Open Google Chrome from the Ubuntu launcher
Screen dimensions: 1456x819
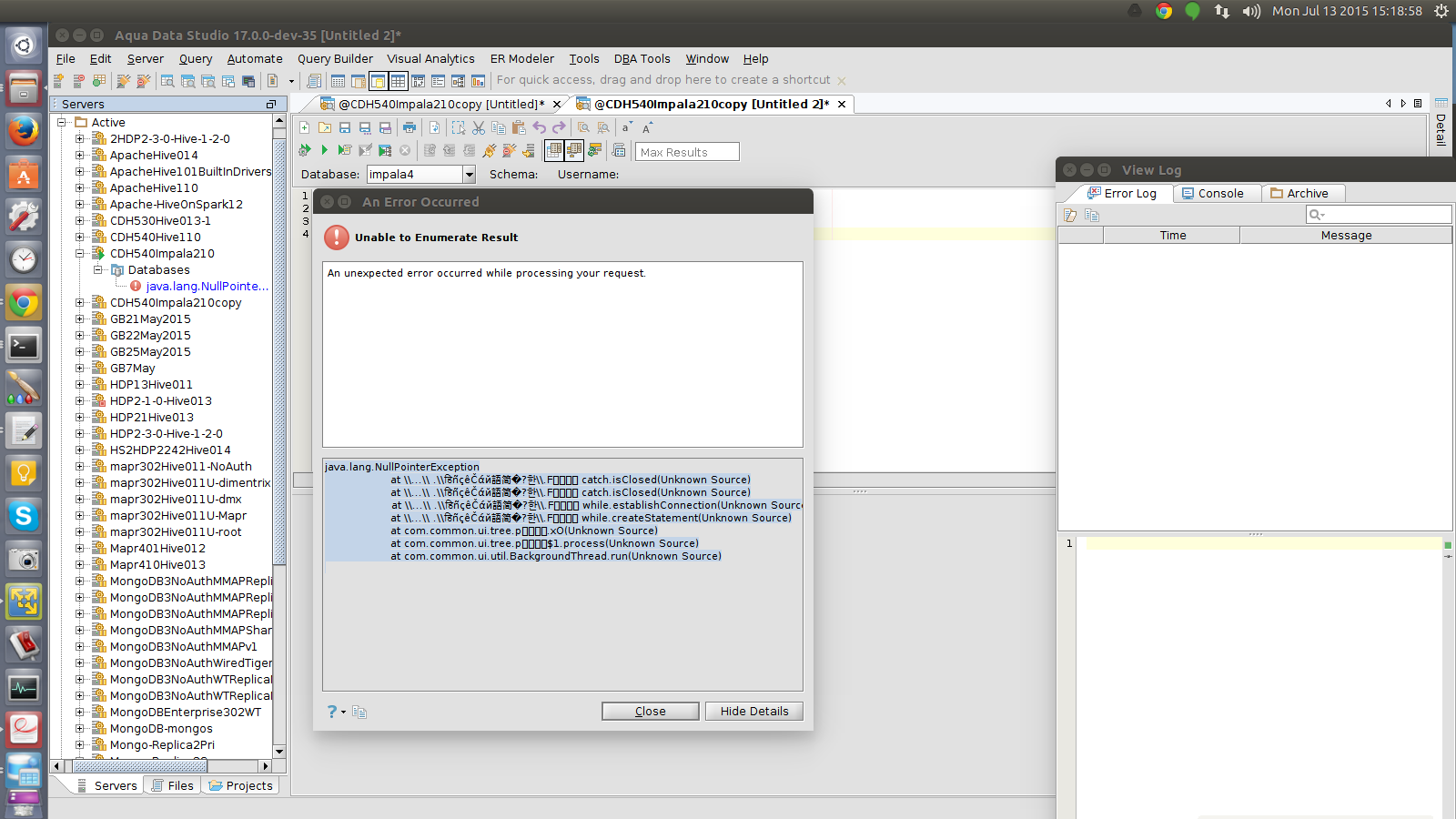click(24, 303)
